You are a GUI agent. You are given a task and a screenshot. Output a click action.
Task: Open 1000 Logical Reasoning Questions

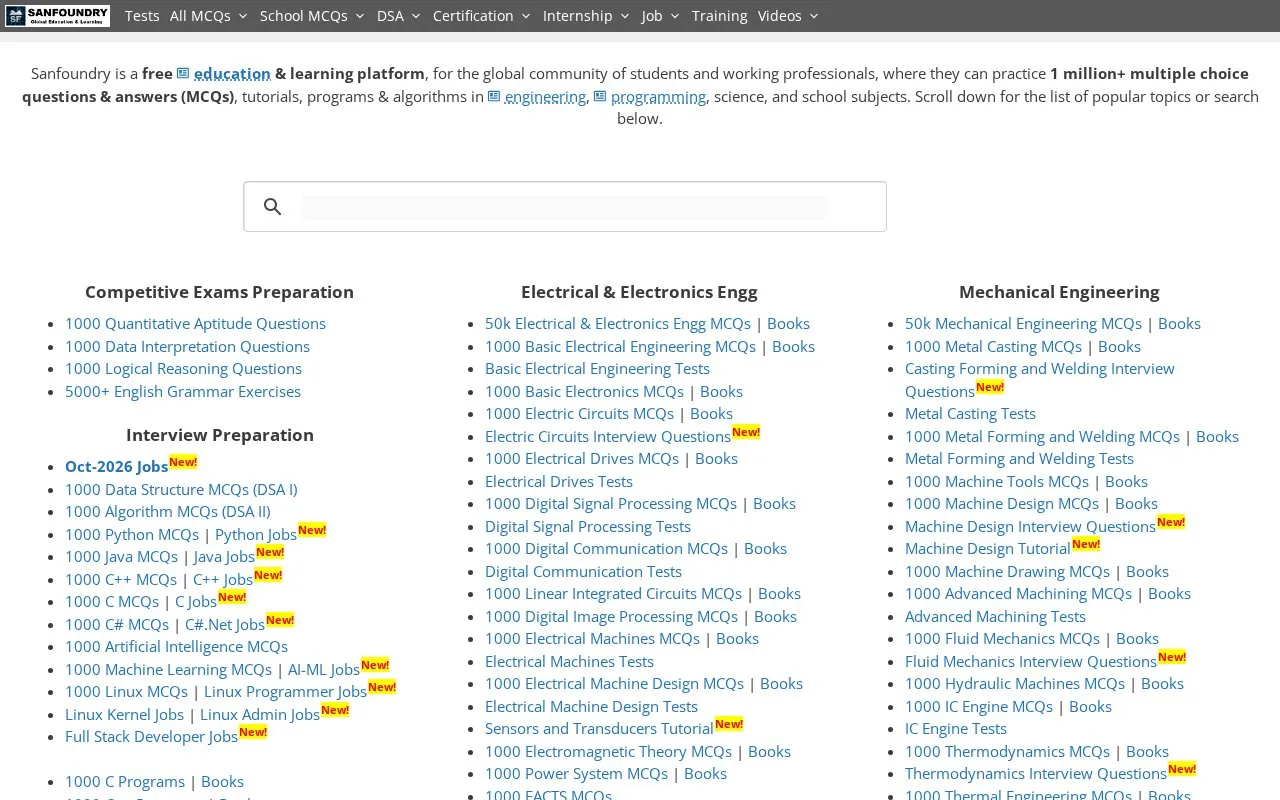point(183,369)
